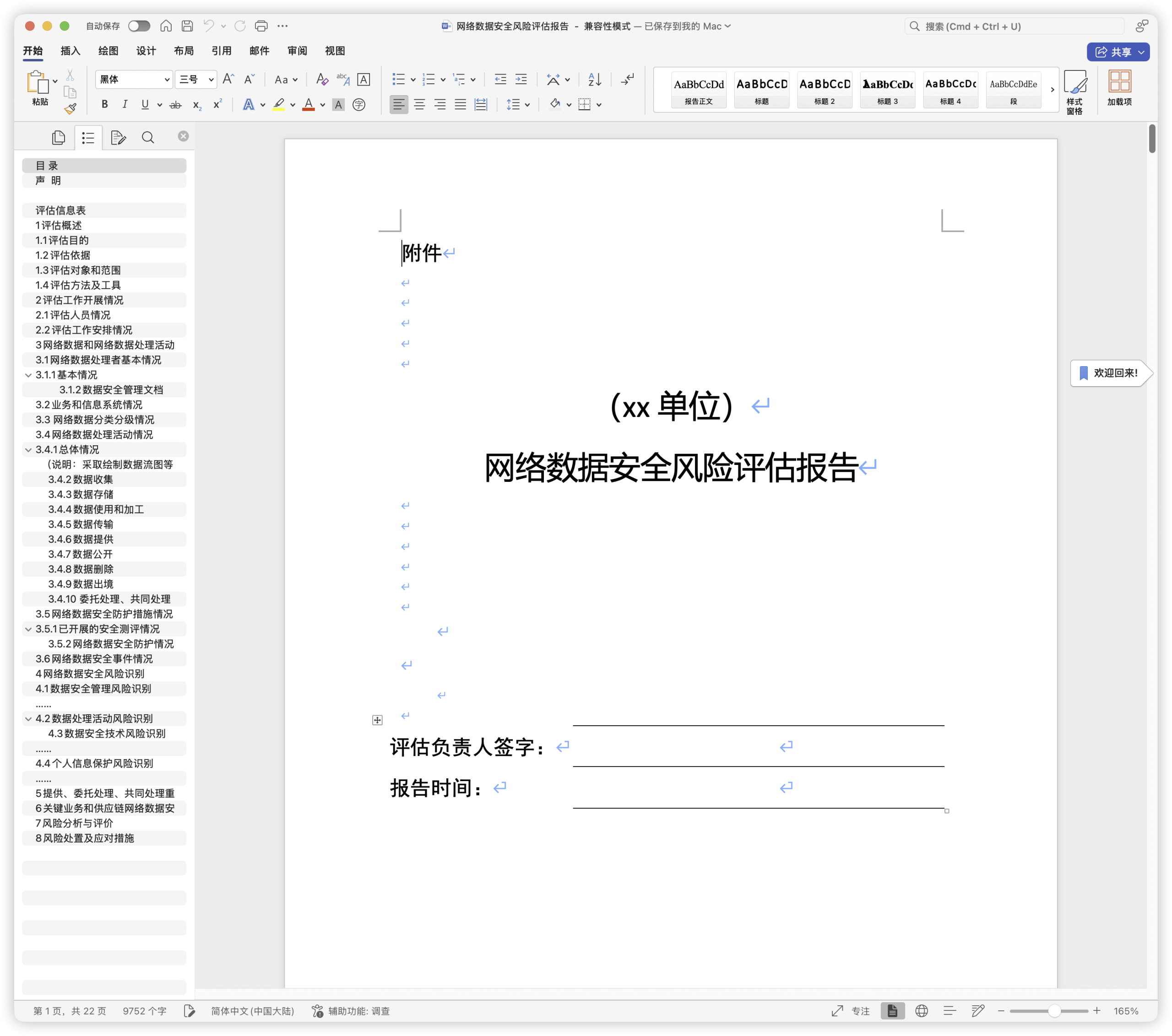Apply the 标题 4 style

coord(951,90)
